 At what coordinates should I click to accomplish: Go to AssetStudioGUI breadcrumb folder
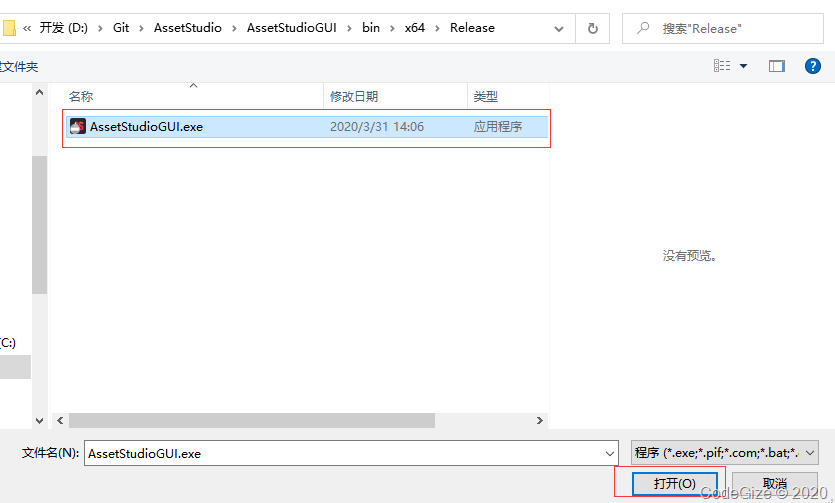click(x=291, y=28)
